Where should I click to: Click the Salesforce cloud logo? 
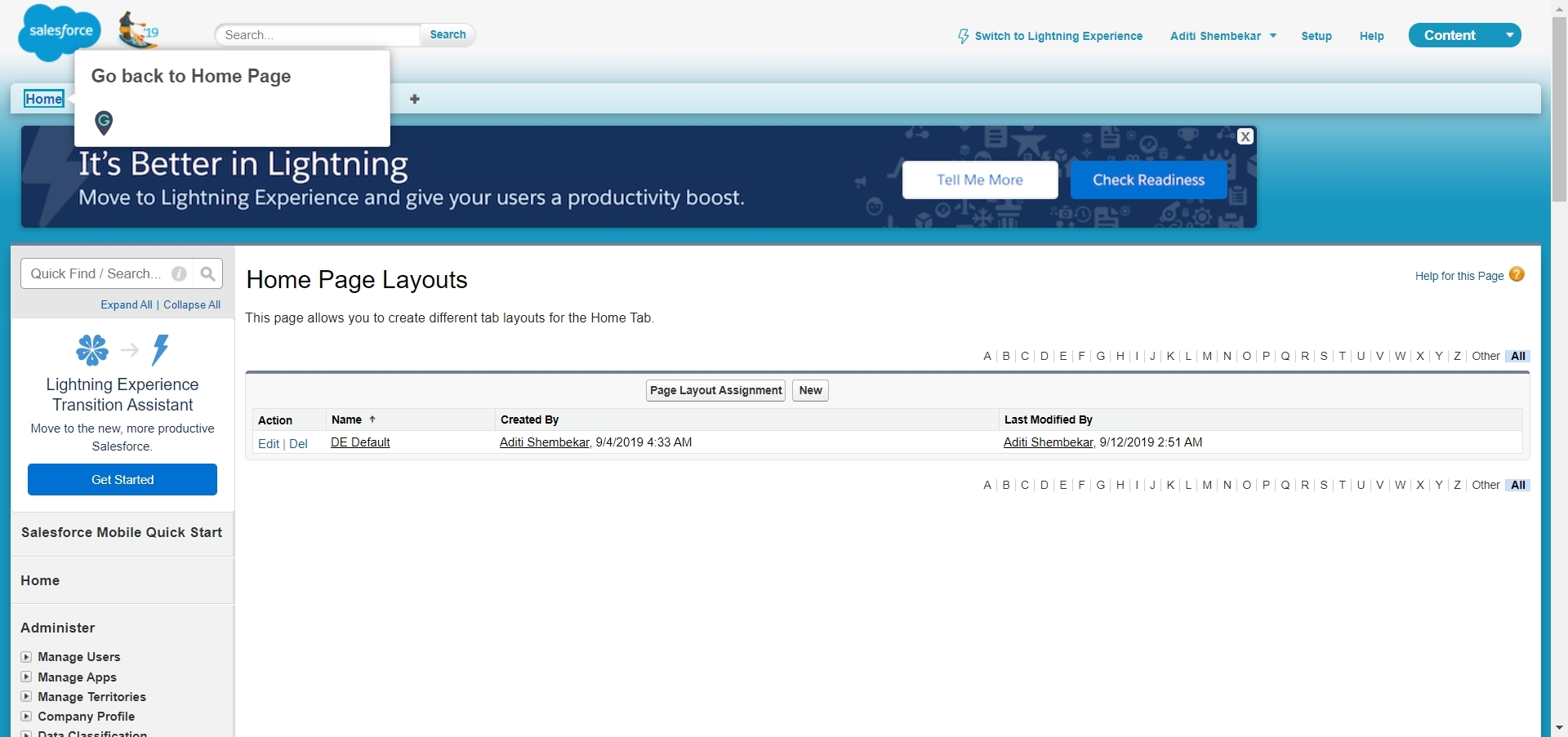[60, 32]
